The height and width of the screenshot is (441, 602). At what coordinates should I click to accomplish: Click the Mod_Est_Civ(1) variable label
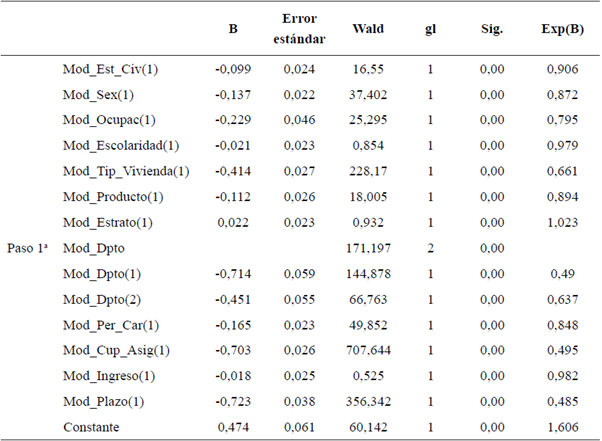[108, 68]
